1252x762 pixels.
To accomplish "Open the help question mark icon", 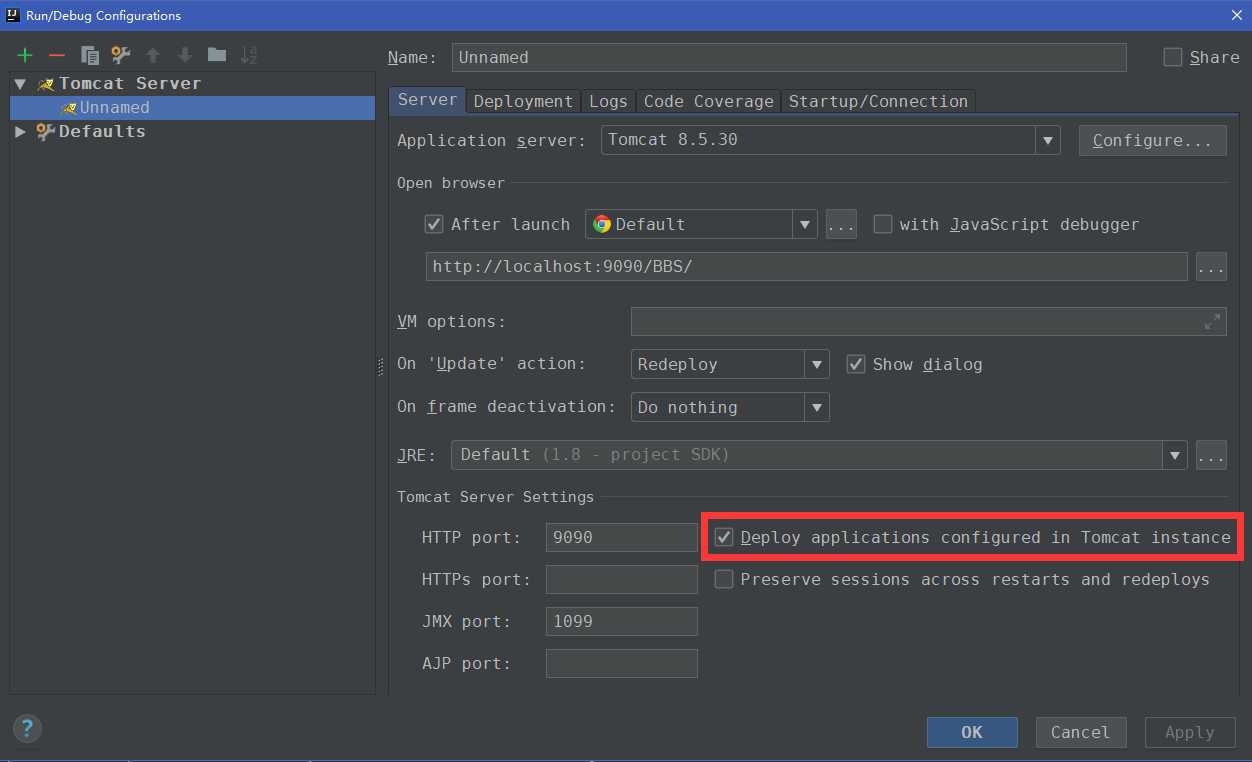I will pos(27,728).
